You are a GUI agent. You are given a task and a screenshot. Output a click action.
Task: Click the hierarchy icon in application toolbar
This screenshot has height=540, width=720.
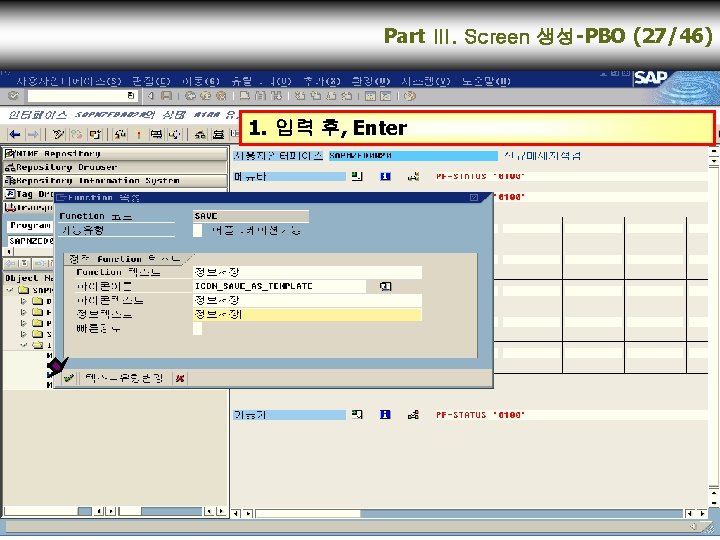[x=200, y=134]
